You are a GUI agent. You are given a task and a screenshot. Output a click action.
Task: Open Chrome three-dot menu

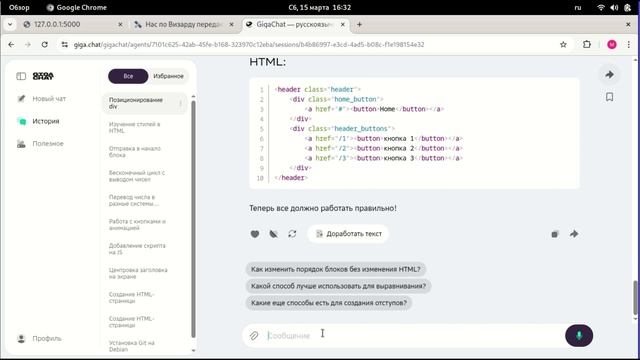click(x=629, y=44)
